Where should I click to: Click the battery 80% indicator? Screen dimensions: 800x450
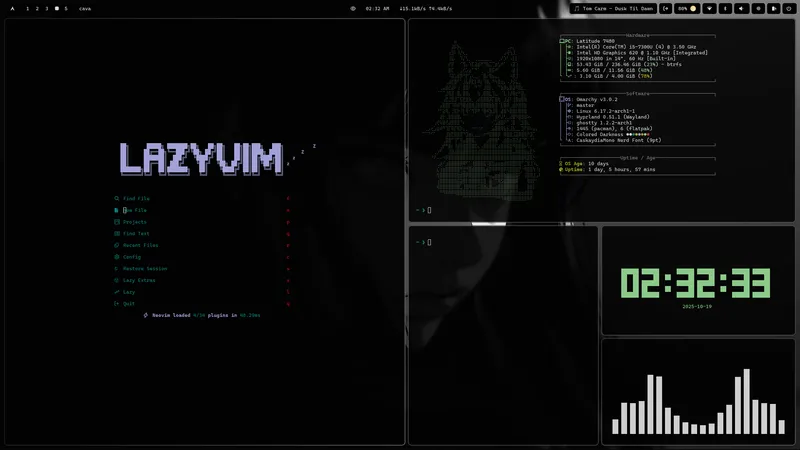click(687, 9)
